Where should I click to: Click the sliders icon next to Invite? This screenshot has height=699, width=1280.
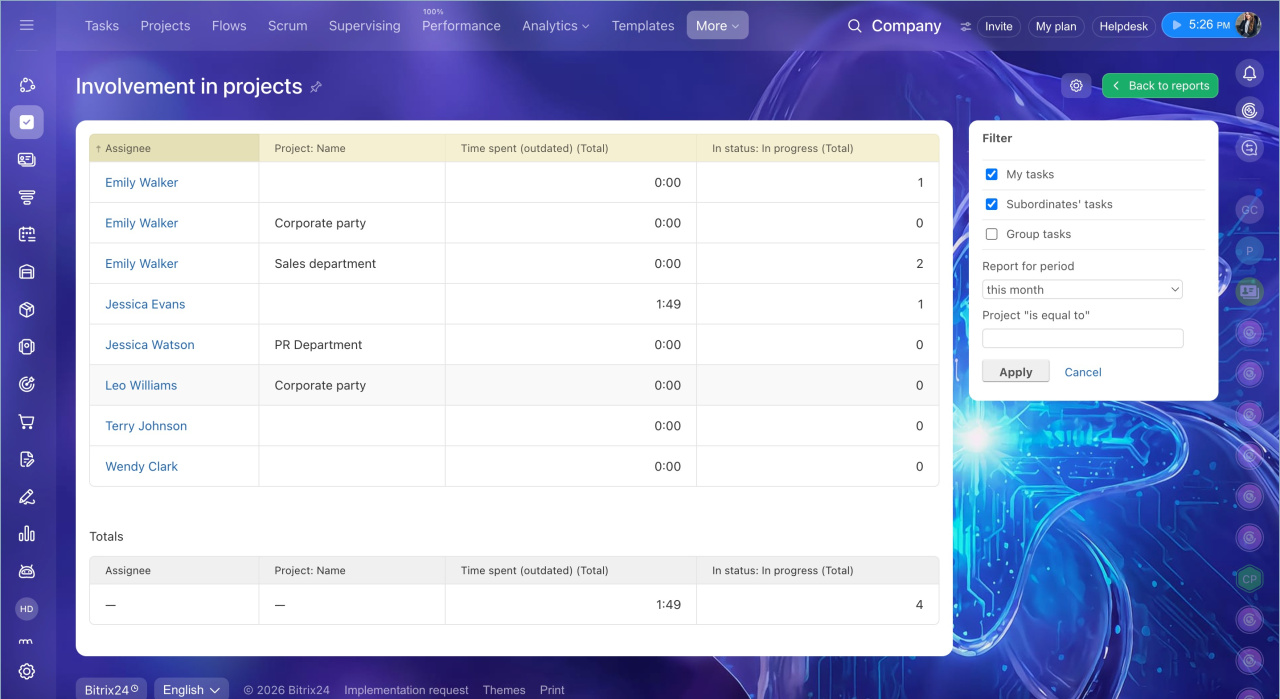[965, 27]
